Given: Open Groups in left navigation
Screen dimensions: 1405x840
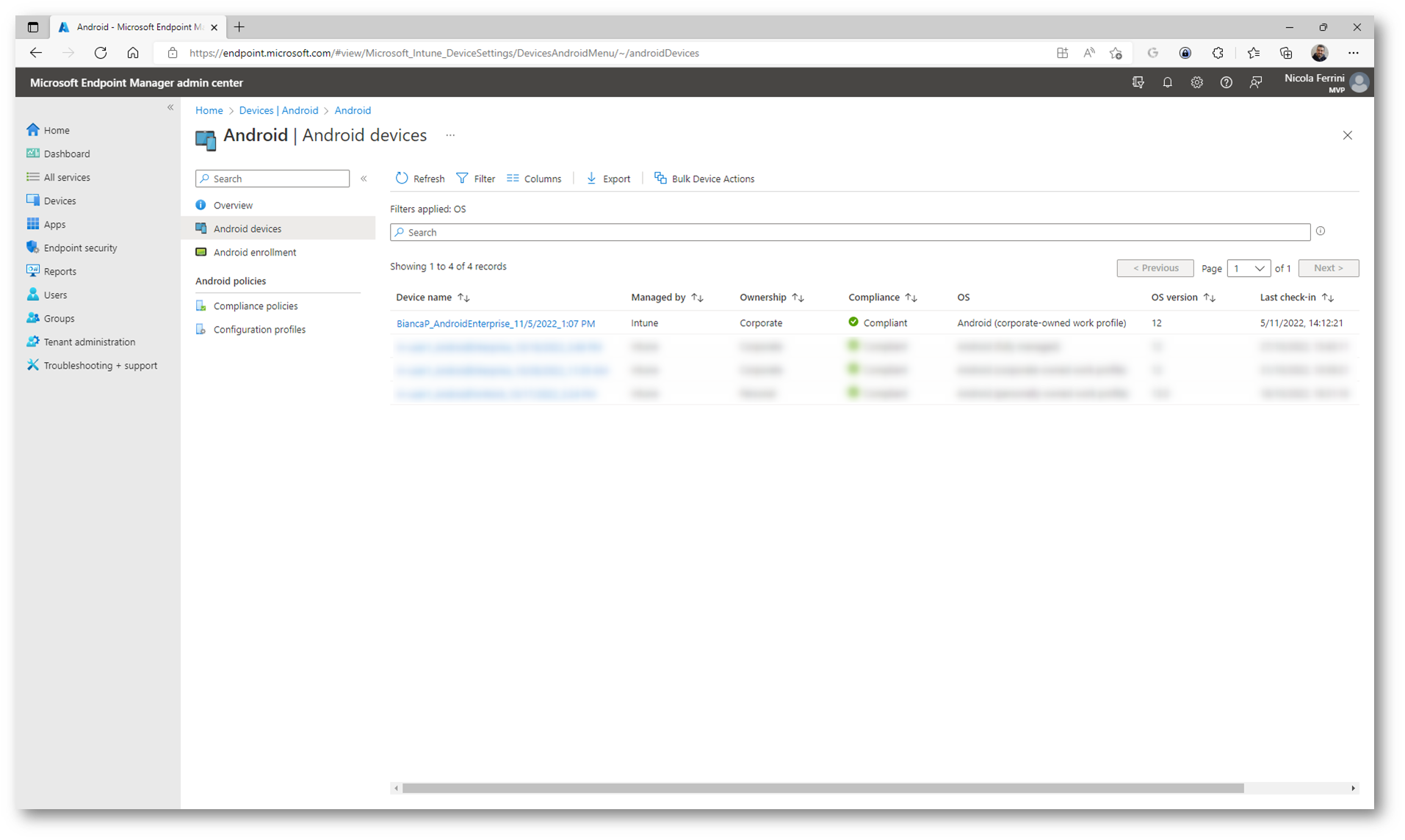Looking at the screenshot, I should point(51,318).
